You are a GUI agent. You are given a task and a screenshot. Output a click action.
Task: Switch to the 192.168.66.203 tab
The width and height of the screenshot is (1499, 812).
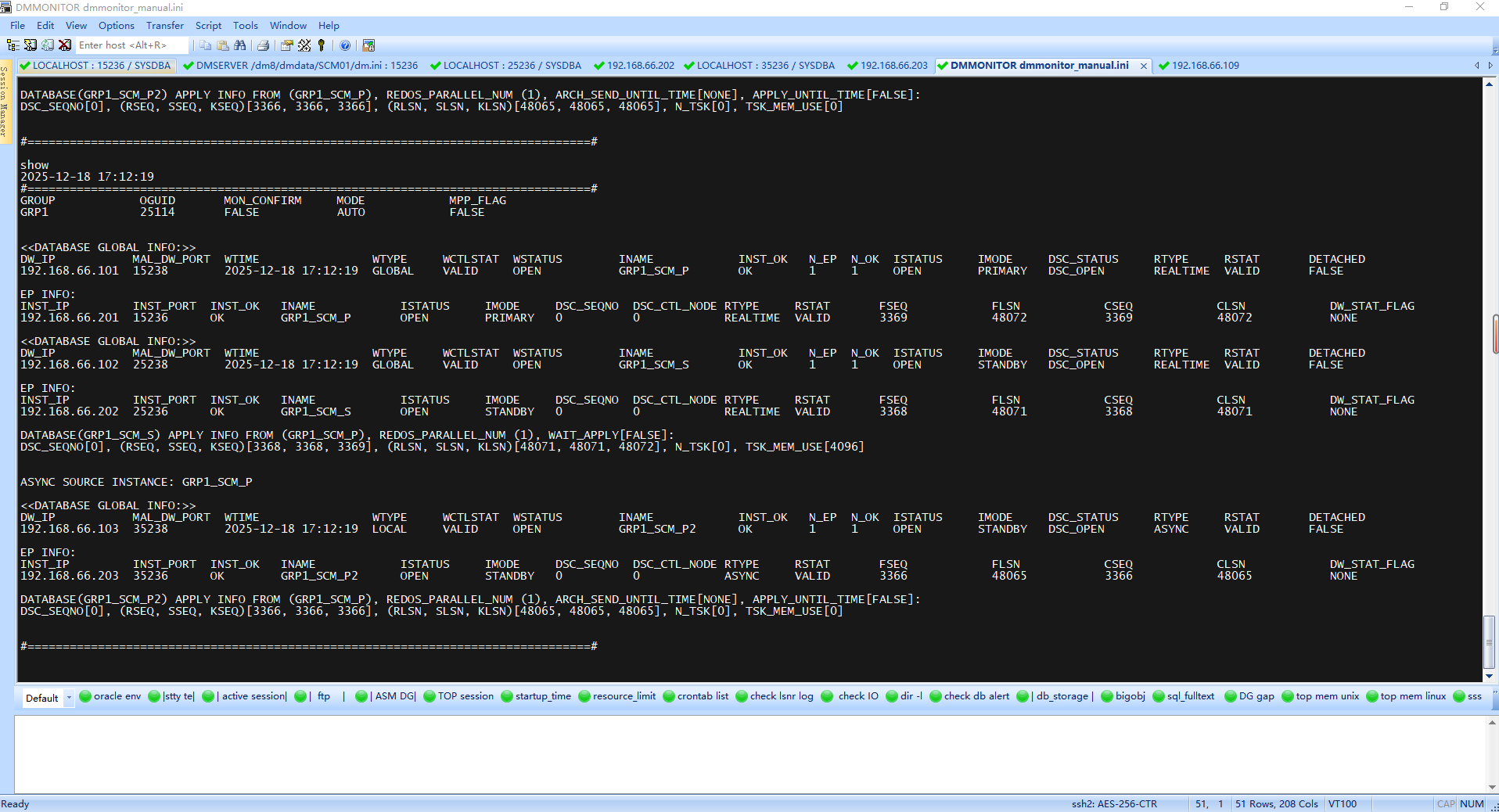pos(888,66)
